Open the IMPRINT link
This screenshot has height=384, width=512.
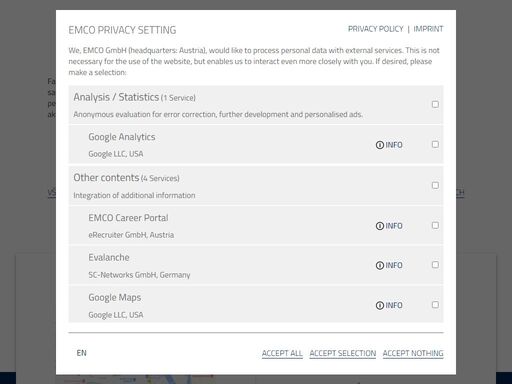coord(428,29)
